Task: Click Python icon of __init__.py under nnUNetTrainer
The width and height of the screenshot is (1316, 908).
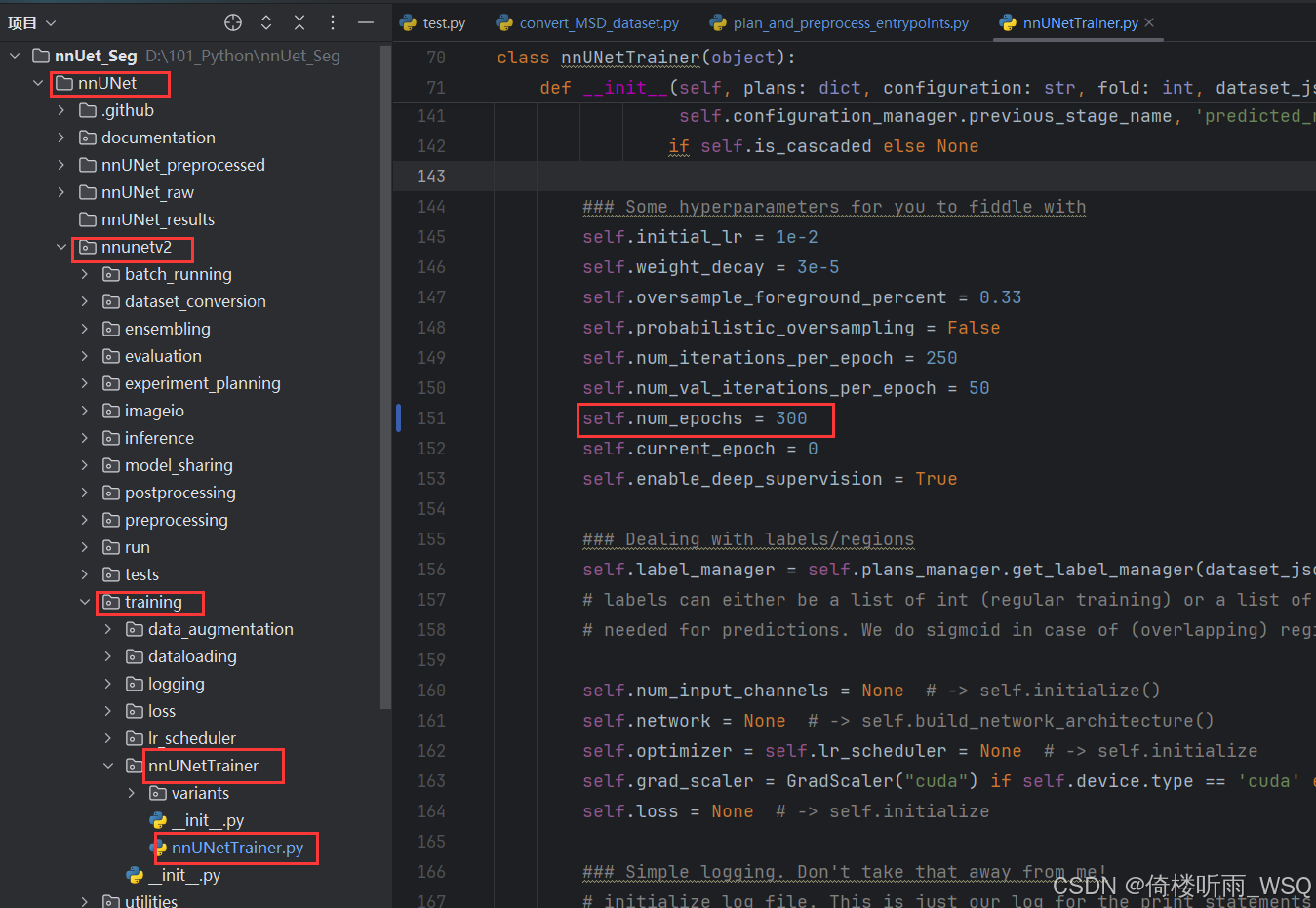Action: point(158,820)
